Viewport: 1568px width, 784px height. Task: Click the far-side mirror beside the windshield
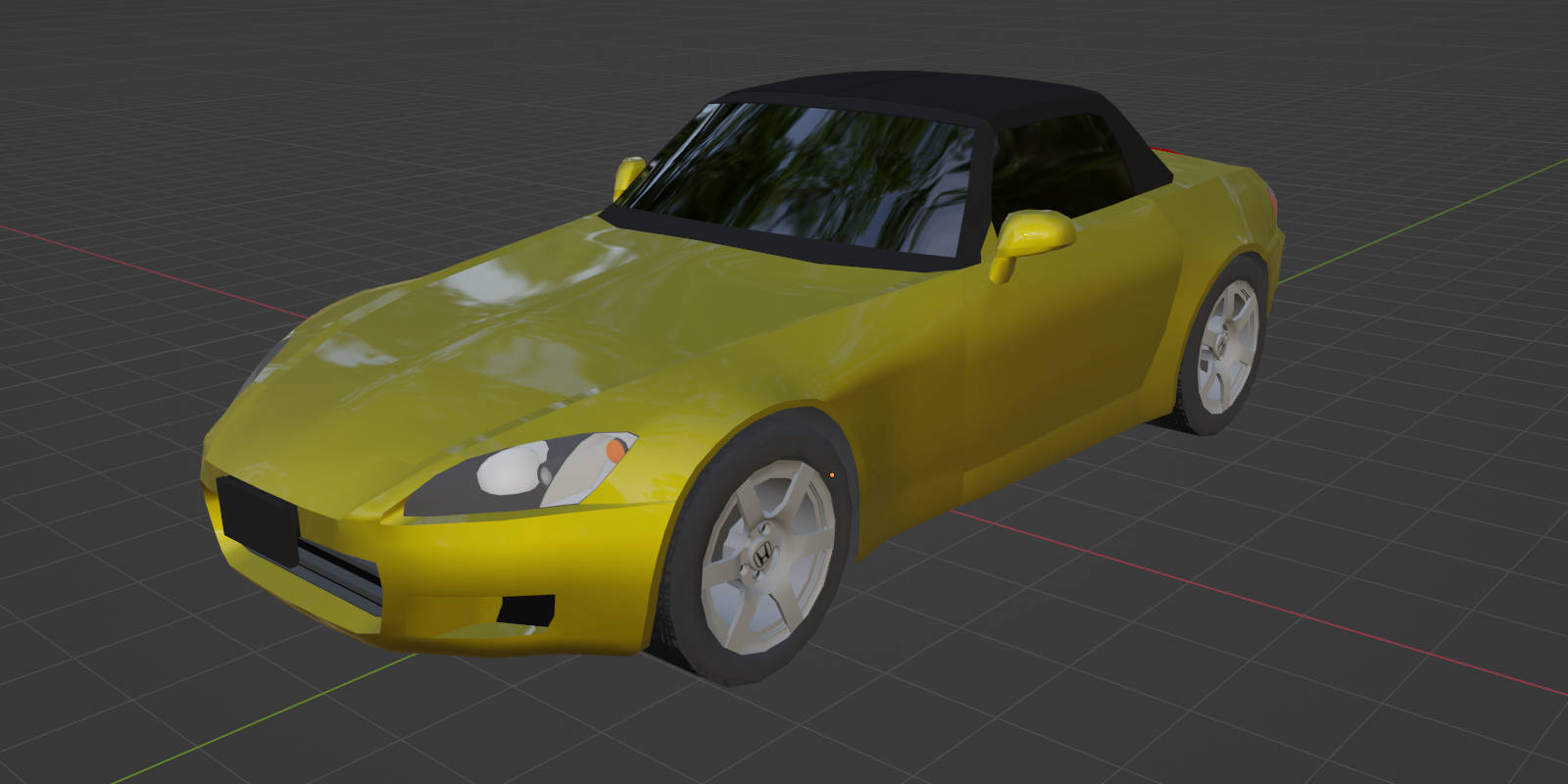[628, 174]
